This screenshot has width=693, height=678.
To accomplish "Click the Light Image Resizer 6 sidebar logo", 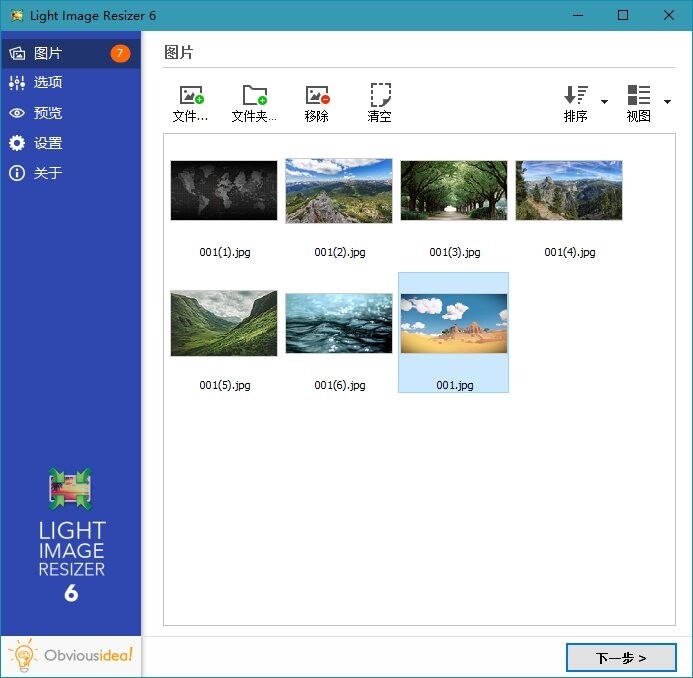I will click(71, 535).
